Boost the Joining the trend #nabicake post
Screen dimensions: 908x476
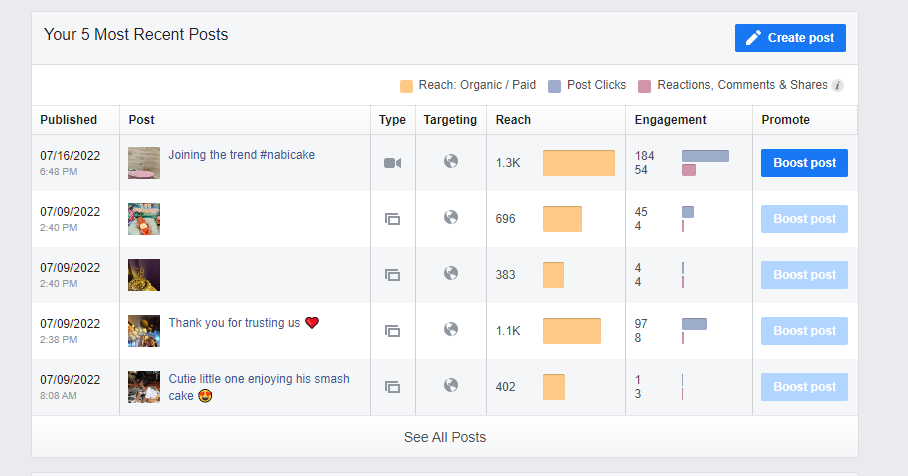804,163
